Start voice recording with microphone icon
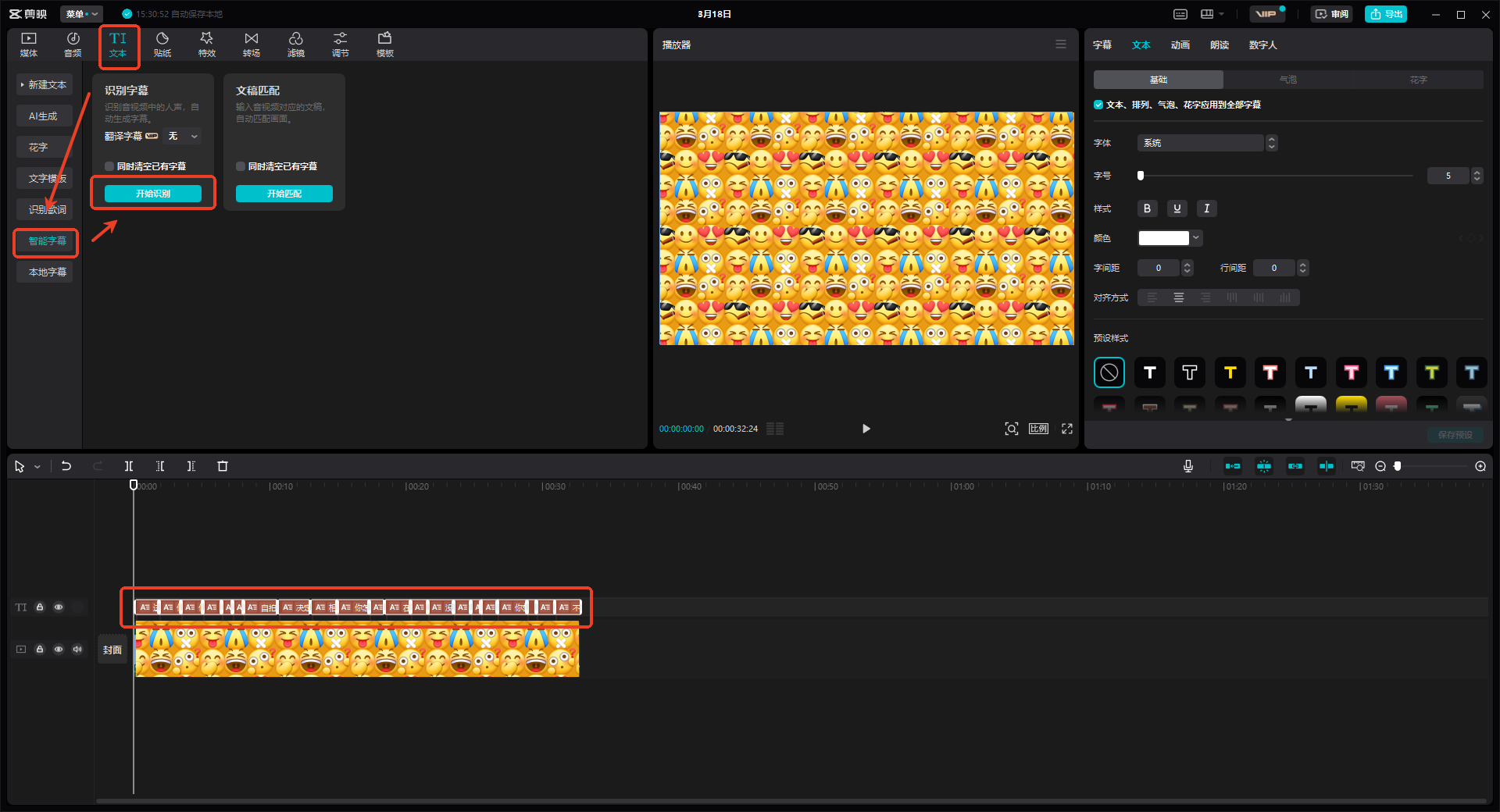1500x812 pixels. [1188, 466]
